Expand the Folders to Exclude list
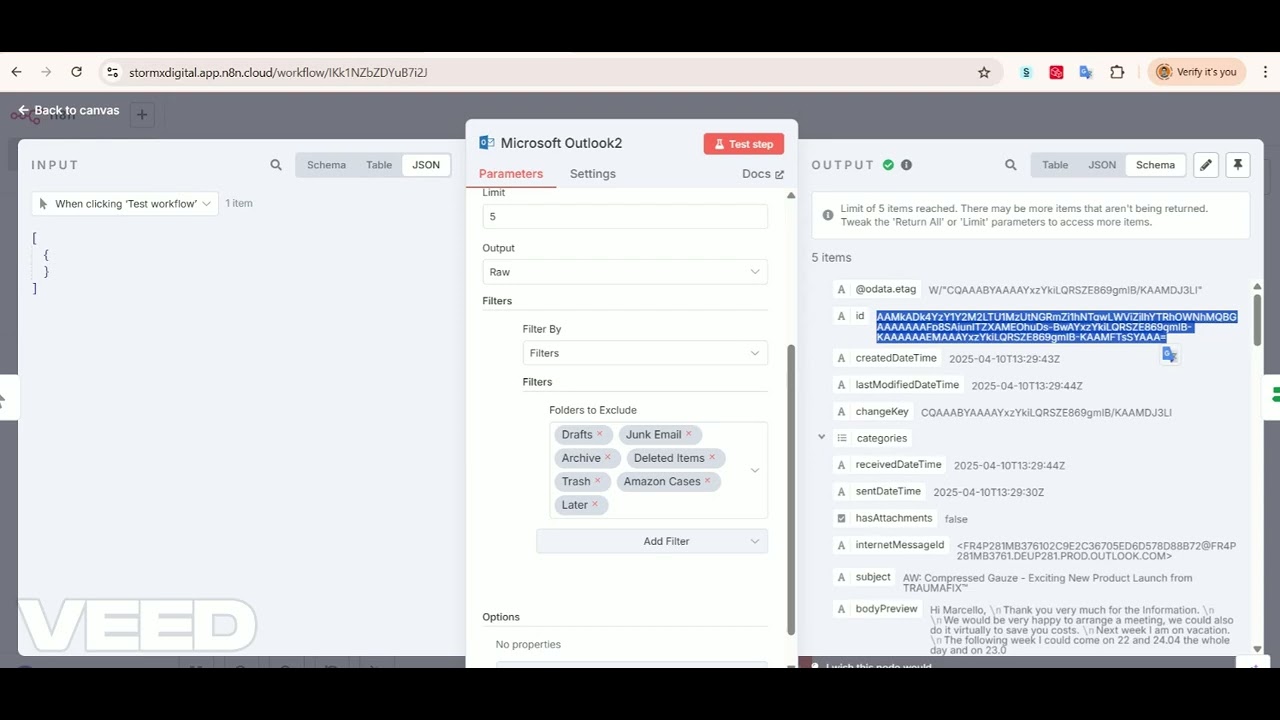This screenshot has height=720, width=1280. 755,470
